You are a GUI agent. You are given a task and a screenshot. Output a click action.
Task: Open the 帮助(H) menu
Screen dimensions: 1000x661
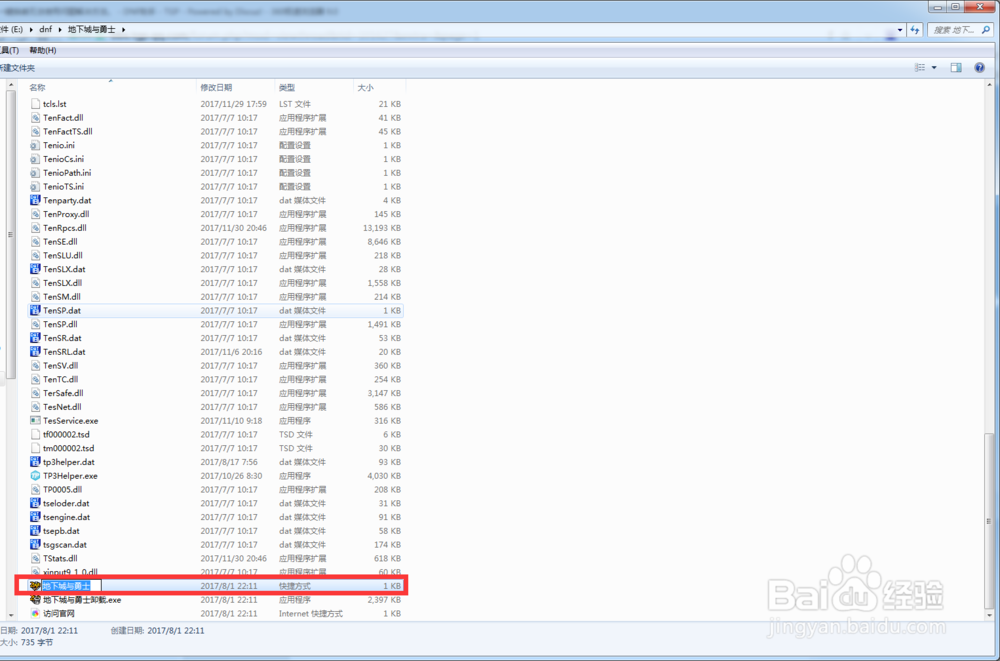click(43, 50)
